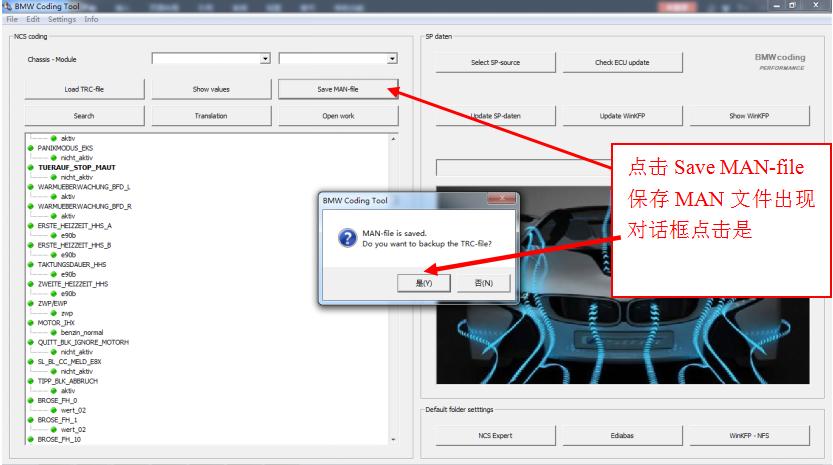The width and height of the screenshot is (833, 465).
Task: Click green dot icon beside benzin_normal
Action: [x=54, y=333]
